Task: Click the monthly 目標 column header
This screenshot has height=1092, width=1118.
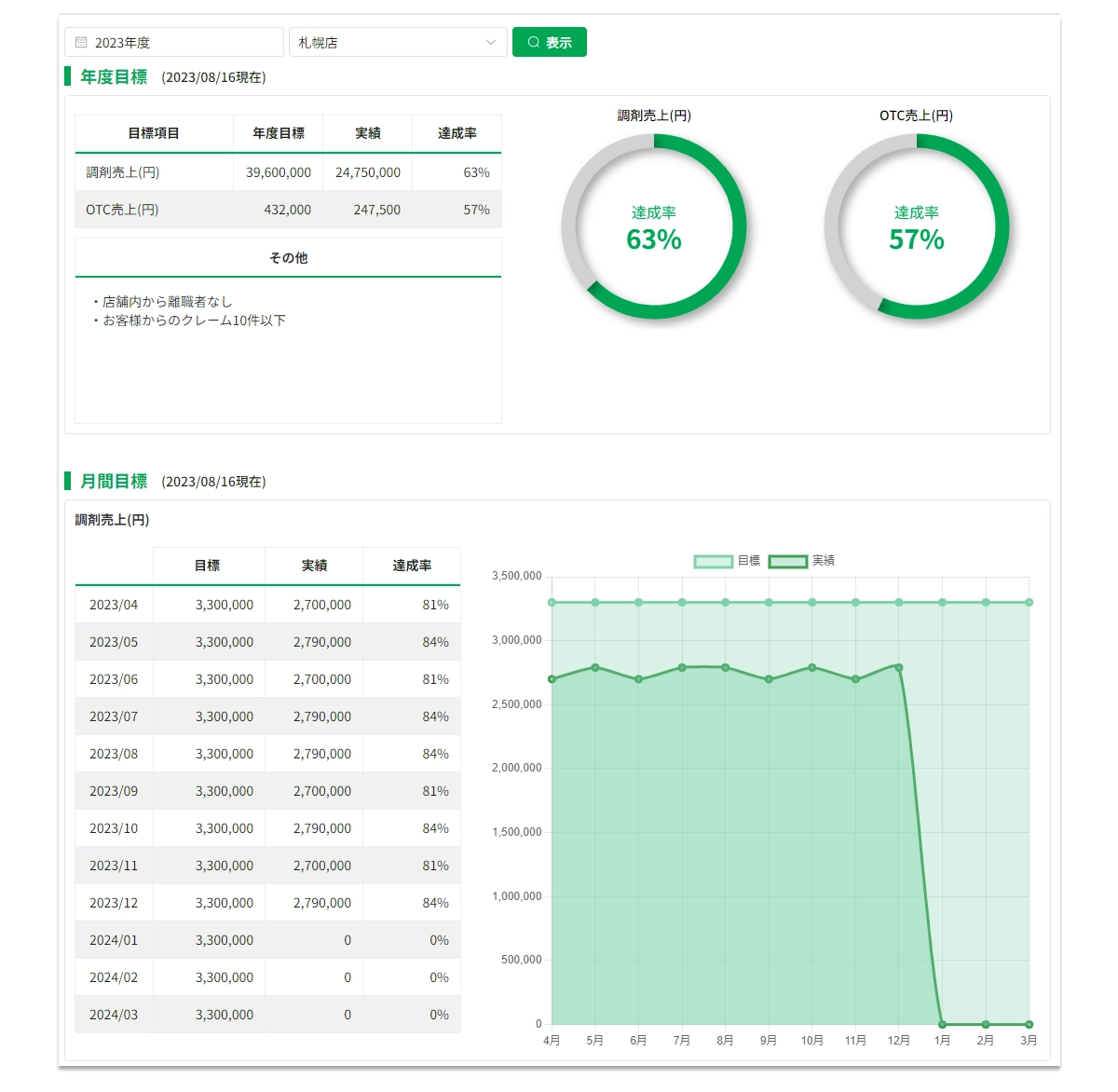Action: point(208,566)
